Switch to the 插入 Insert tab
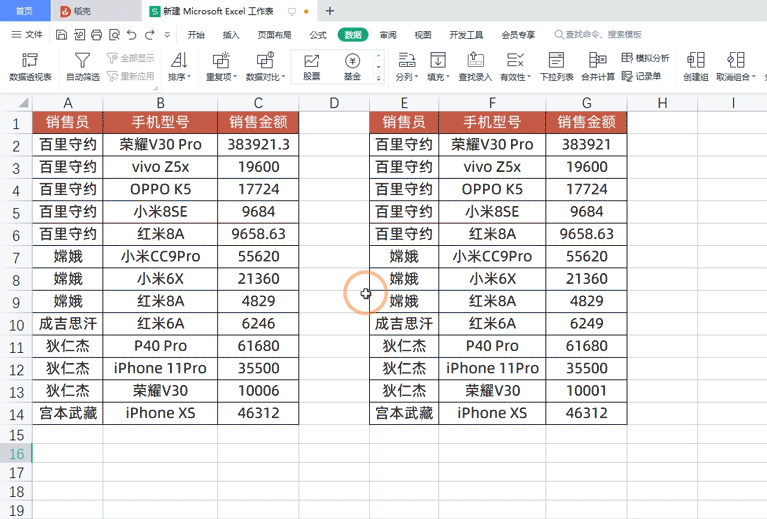The width and height of the screenshot is (767, 519). 231,35
